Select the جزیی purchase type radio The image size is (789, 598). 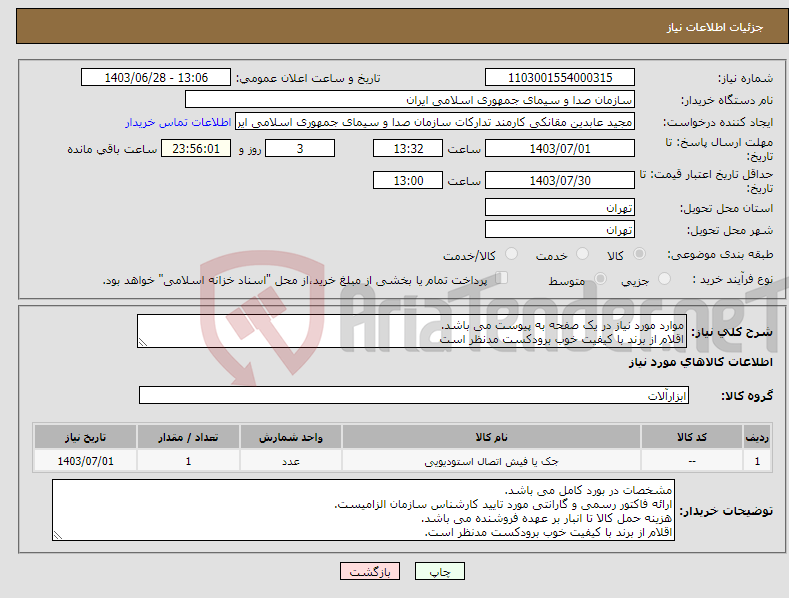click(664, 279)
